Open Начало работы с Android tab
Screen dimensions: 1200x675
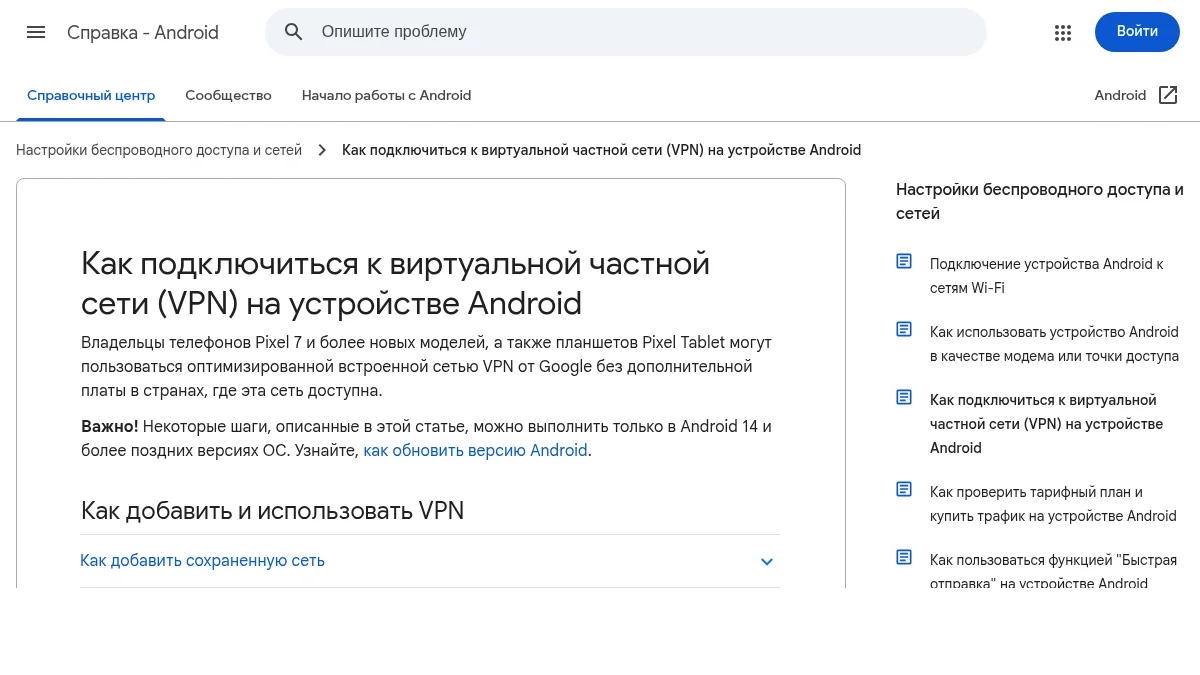coord(386,96)
